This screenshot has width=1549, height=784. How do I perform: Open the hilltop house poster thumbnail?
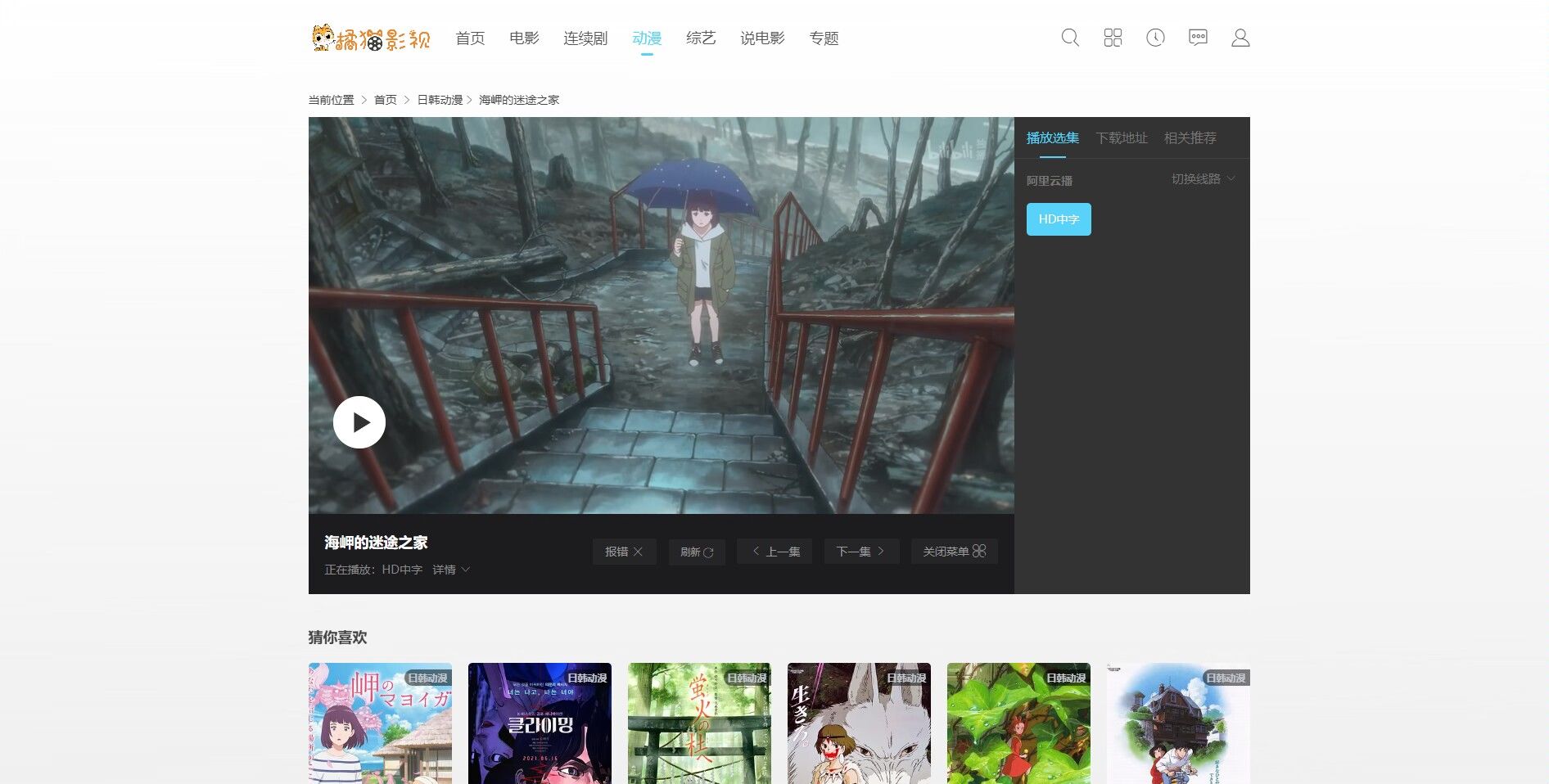[x=1178, y=723]
